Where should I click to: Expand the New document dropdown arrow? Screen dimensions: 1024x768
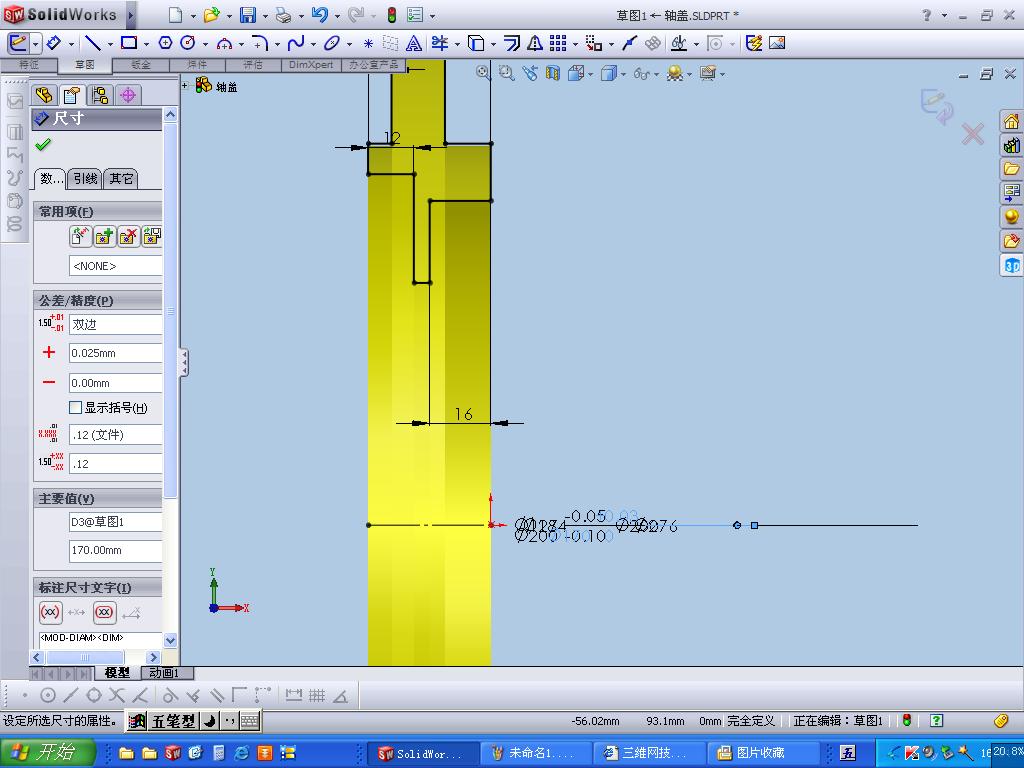pyautogui.click(x=193, y=16)
